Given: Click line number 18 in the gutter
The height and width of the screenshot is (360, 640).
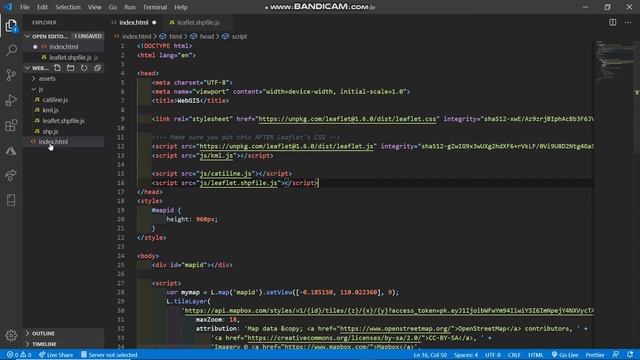Looking at the screenshot, I should click(x=120, y=201).
